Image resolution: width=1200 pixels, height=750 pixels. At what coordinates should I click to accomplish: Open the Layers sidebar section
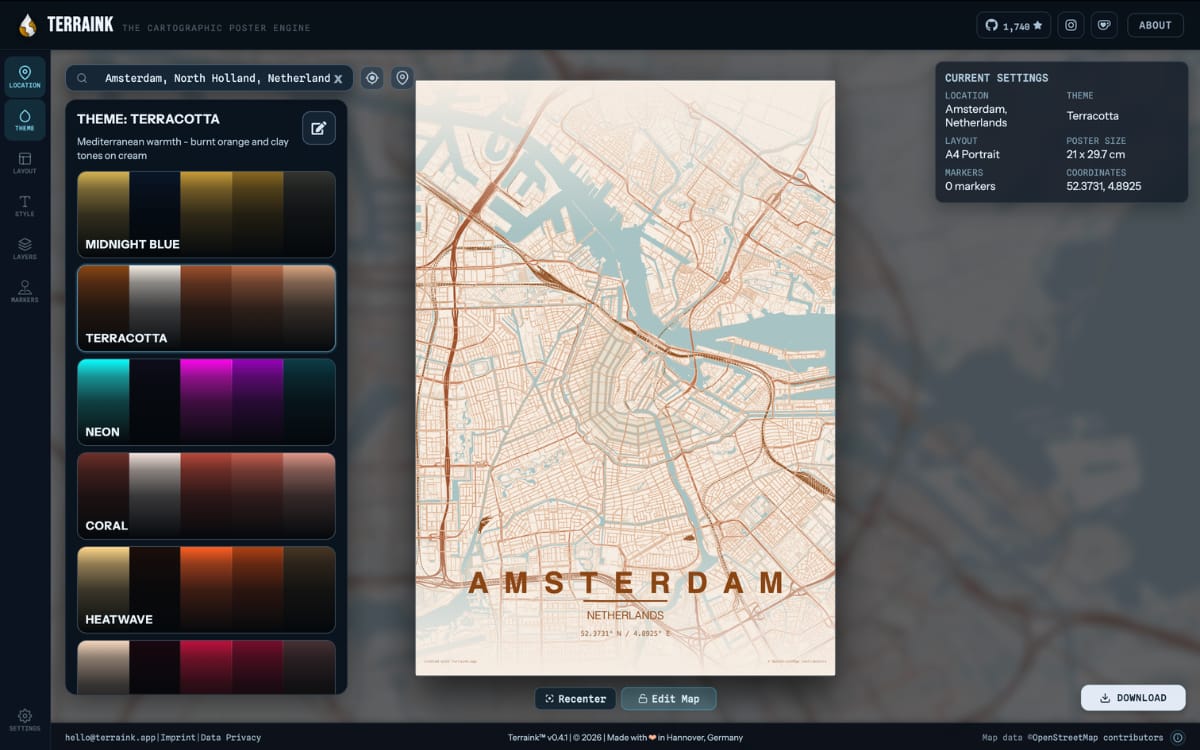[25, 249]
